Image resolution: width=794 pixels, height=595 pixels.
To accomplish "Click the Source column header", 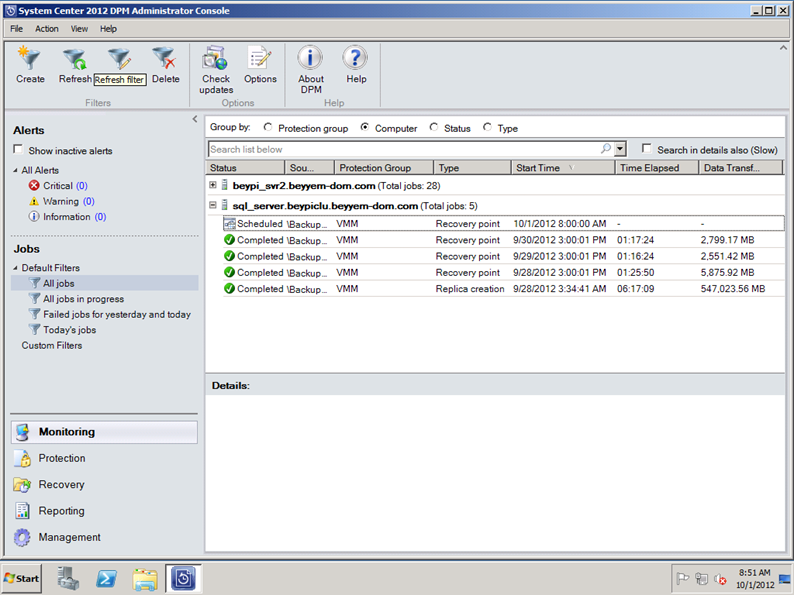I will point(309,168).
